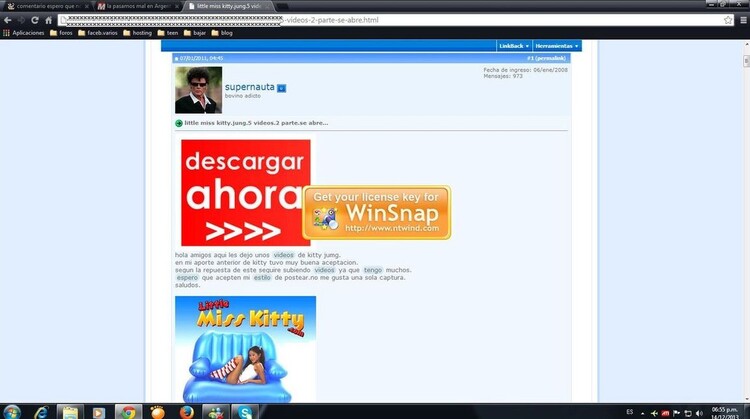Image resolution: width=750 pixels, height=419 pixels.
Task: Click the red 'descargar ahora' banner
Action: [245, 192]
